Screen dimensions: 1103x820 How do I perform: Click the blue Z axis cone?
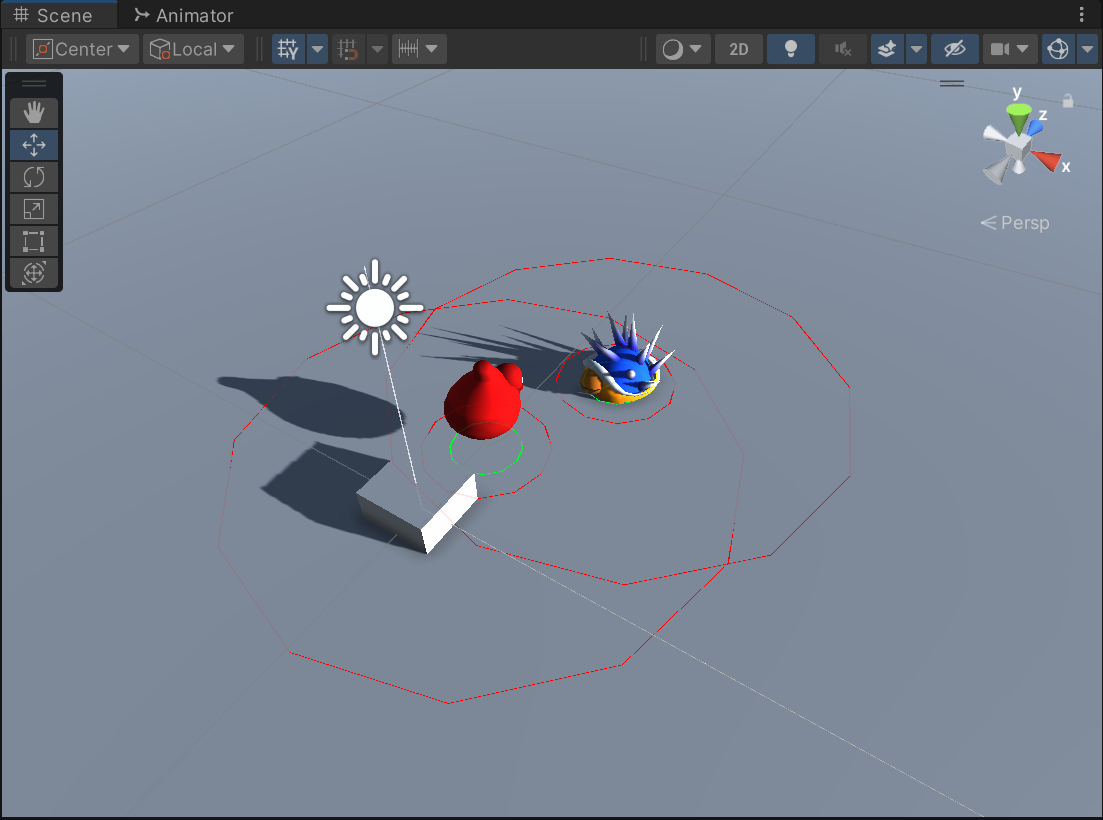point(1035,128)
